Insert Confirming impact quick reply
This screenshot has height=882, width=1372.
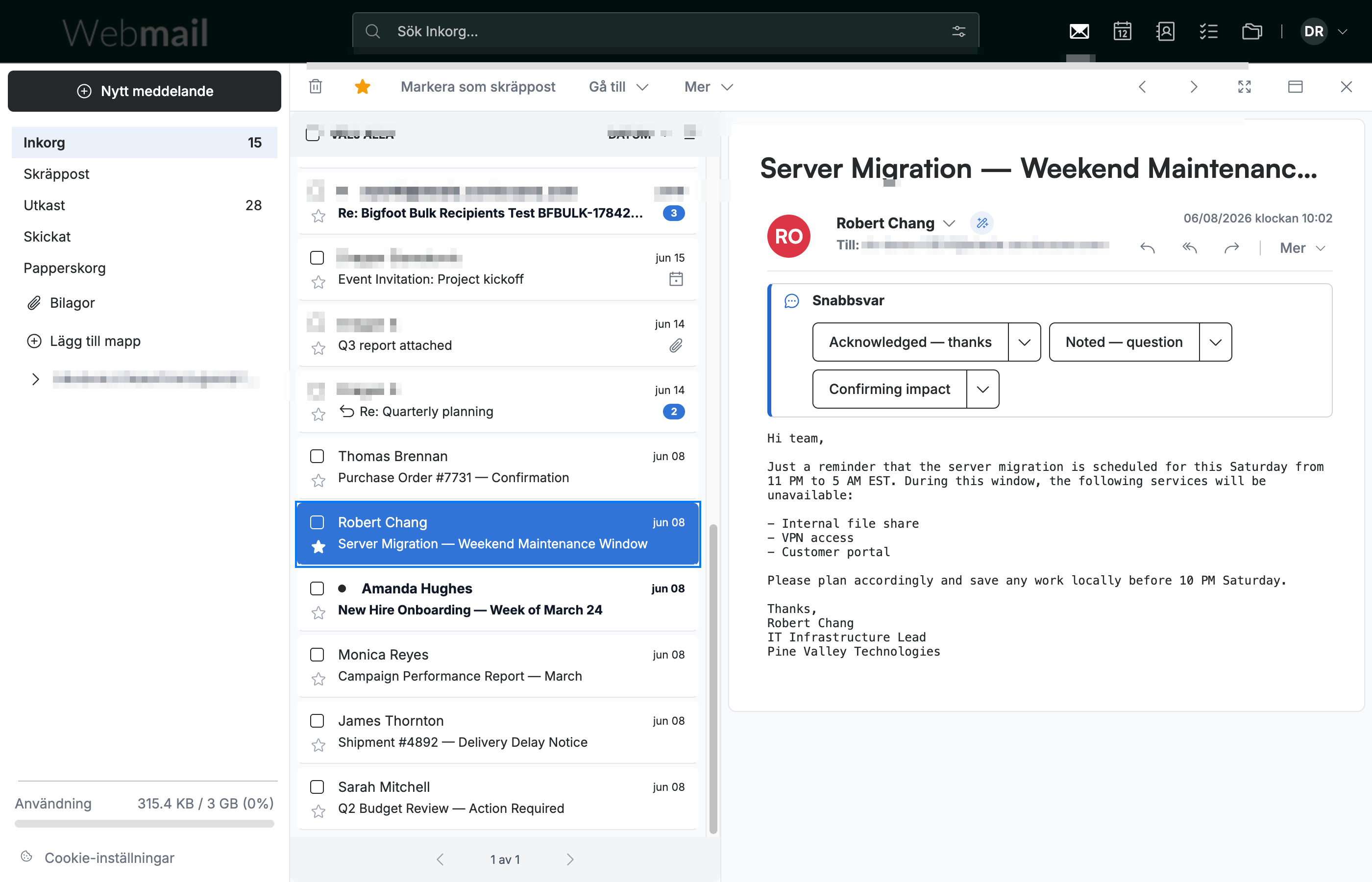890,389
